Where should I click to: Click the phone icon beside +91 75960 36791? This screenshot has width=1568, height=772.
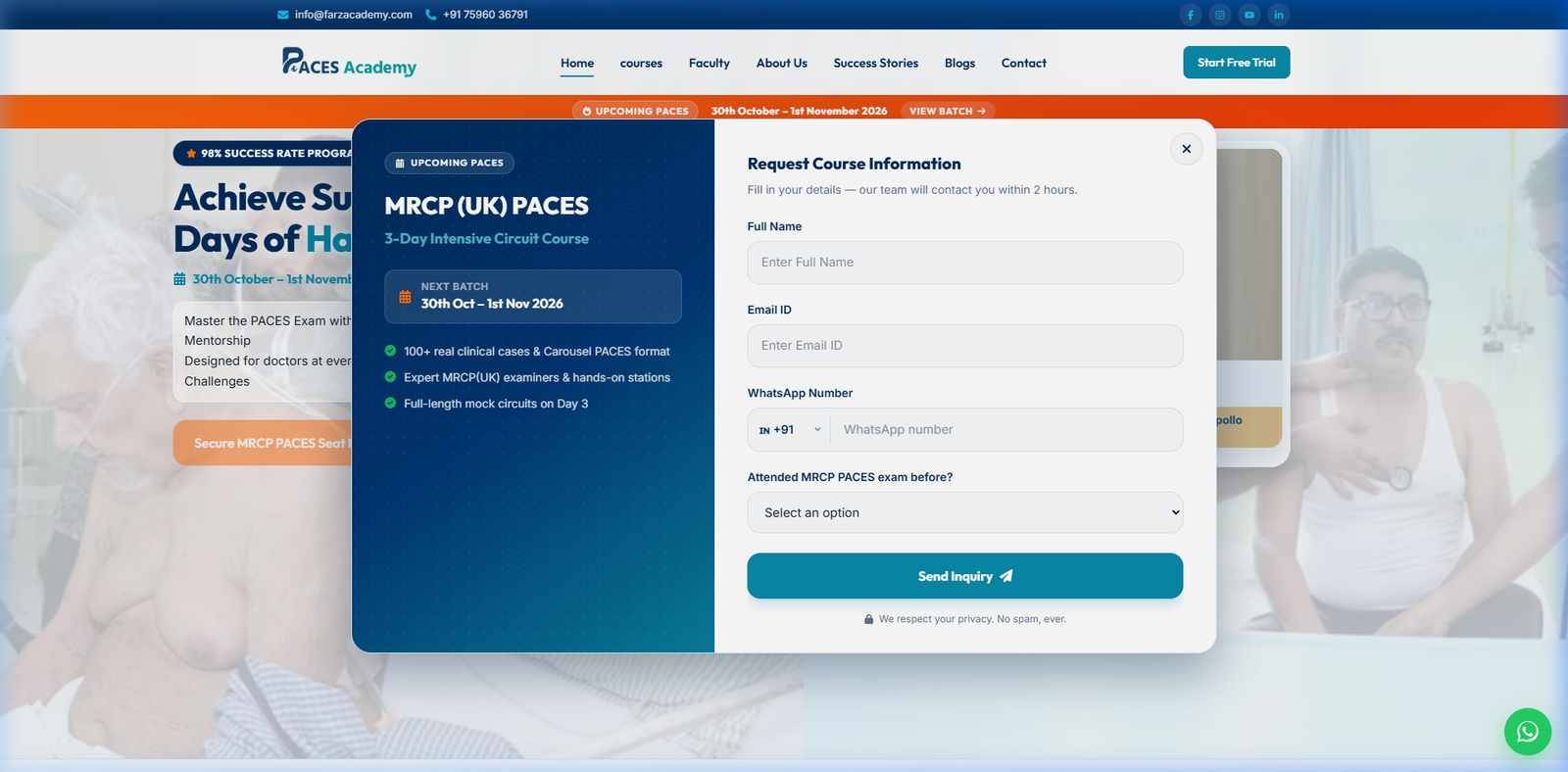tap(430, 15)
